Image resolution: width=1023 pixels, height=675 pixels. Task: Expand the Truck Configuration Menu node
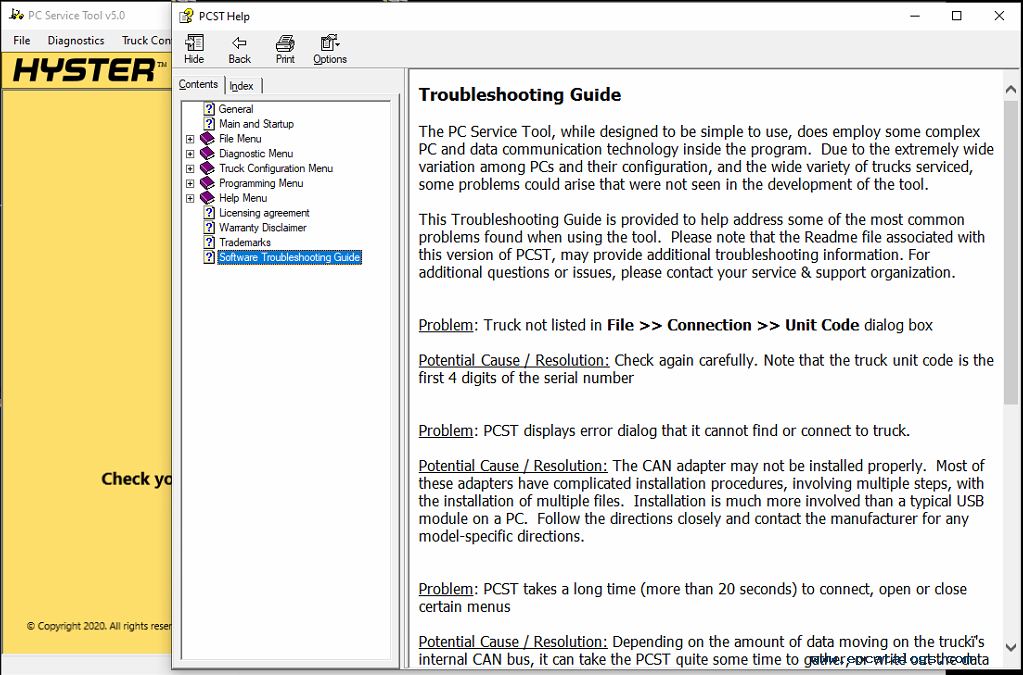pos(190,169)
